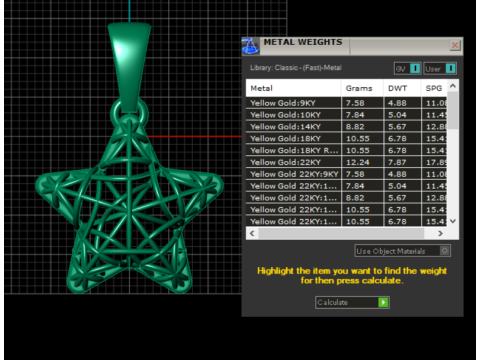Select the Yellow Gold:18KY row

tap(346, 139)
